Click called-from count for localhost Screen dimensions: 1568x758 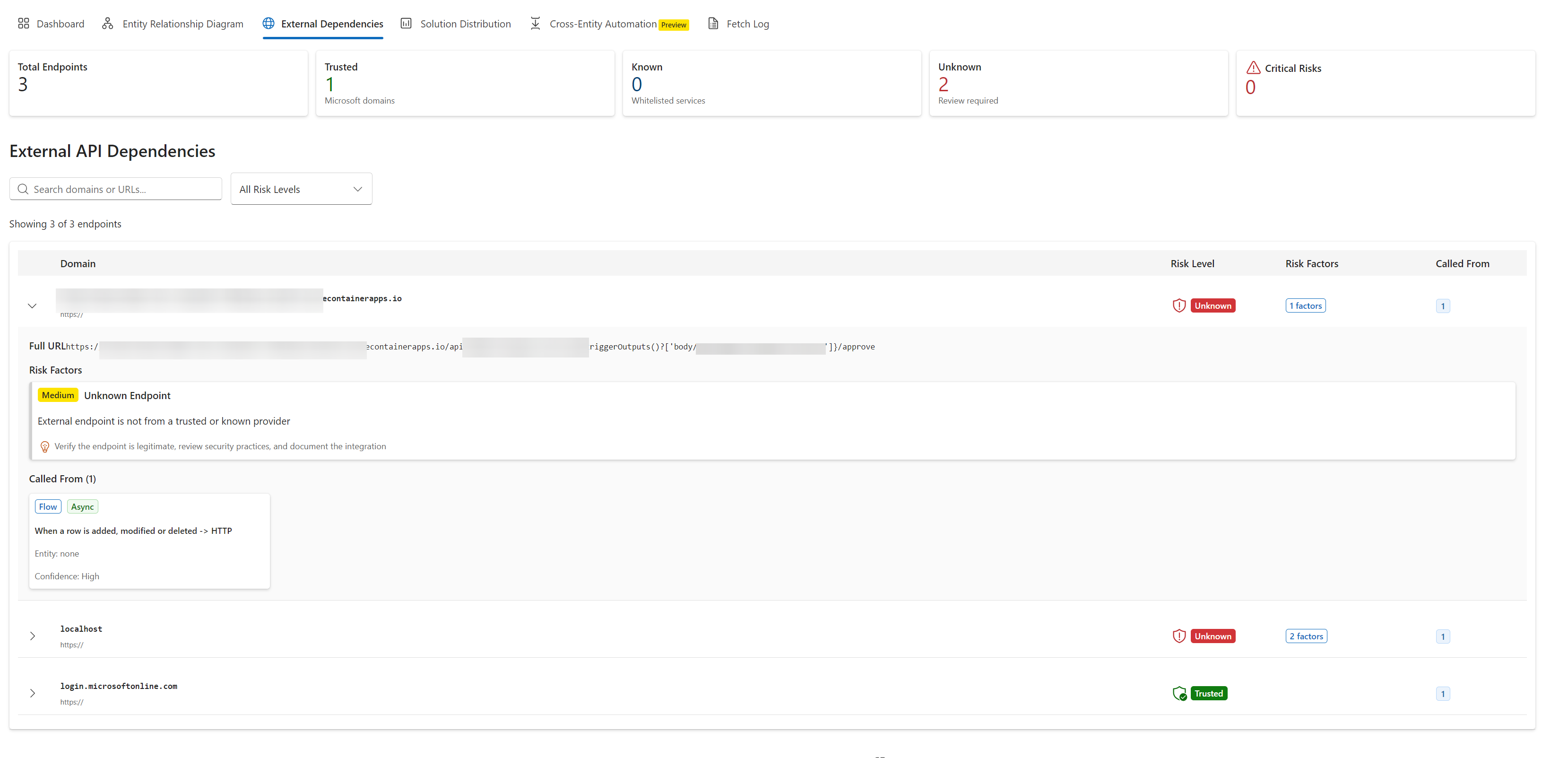[x=1443, y=636]
